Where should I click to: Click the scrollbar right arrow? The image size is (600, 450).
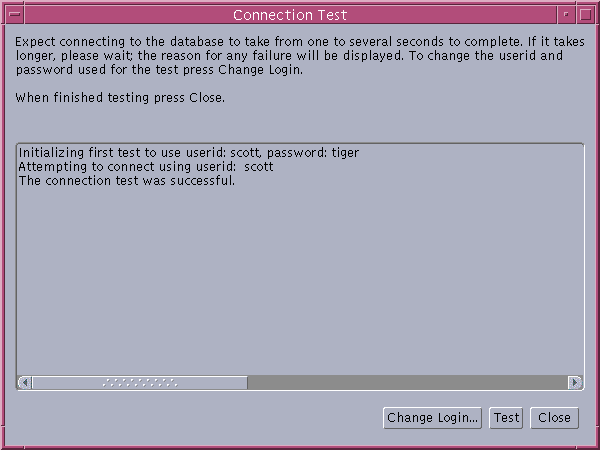click(x=575, y=382)
